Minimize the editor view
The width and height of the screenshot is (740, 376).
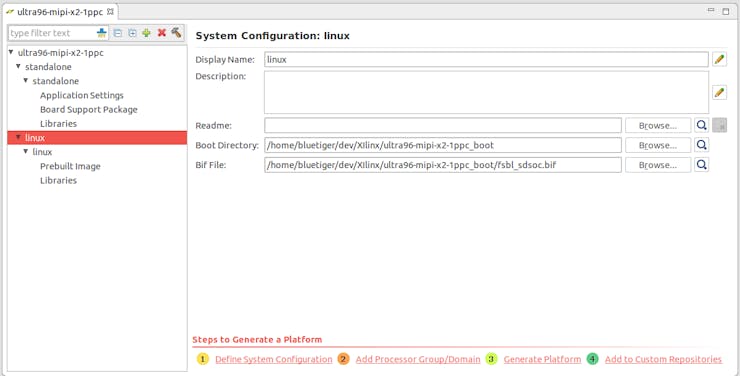tap(711, 10)
